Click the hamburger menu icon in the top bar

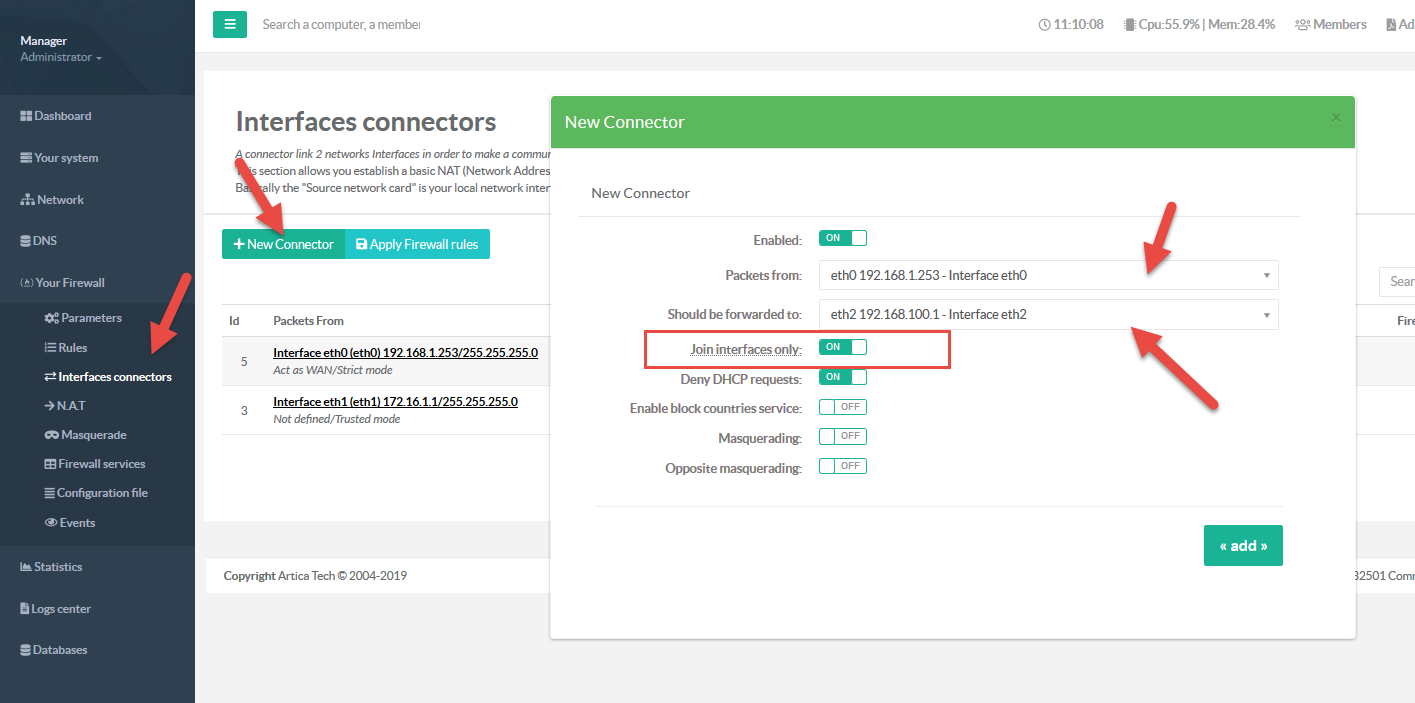pos(229,24)
